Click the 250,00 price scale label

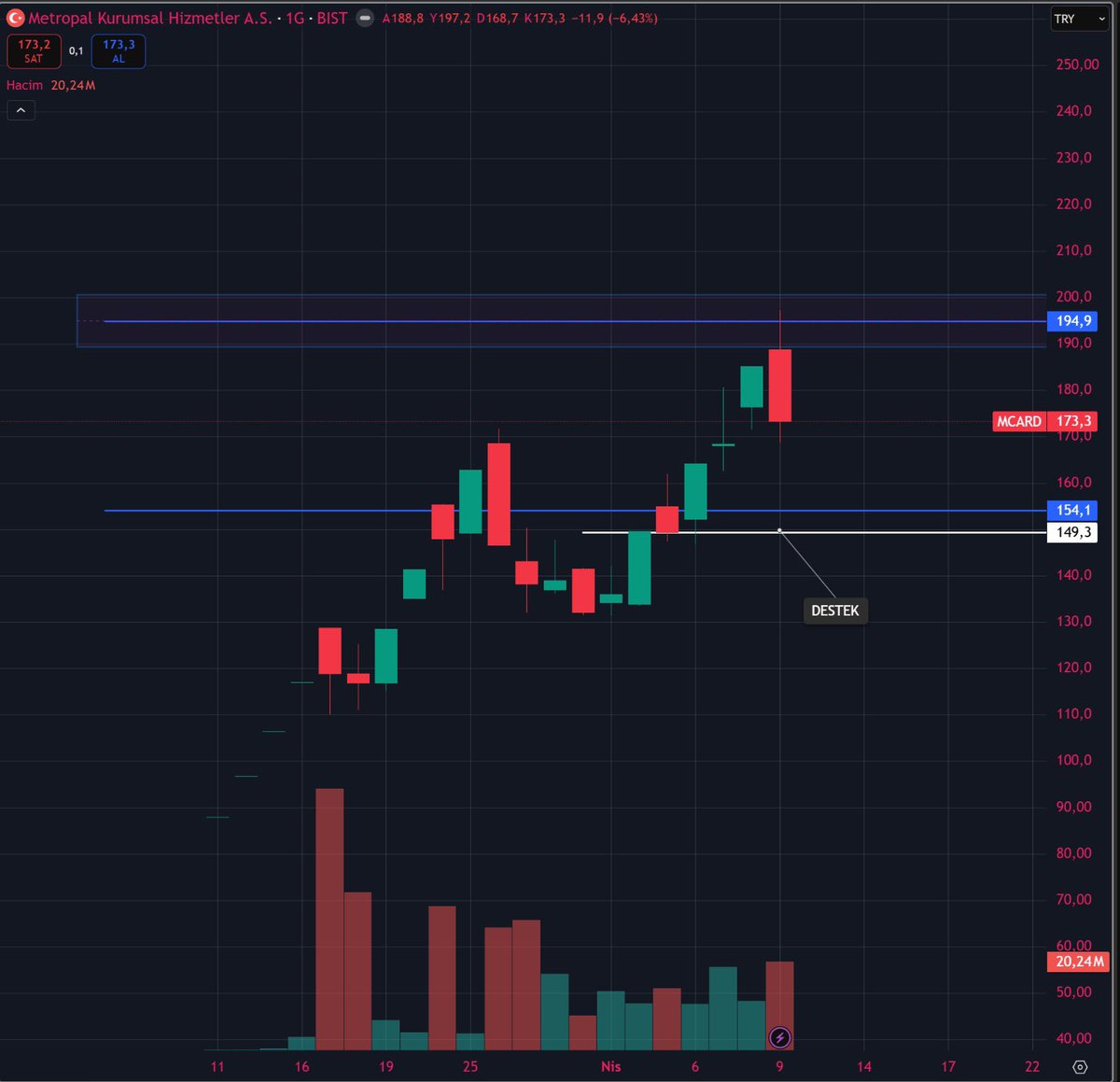pyautogui.click(x=1077, y=64)
